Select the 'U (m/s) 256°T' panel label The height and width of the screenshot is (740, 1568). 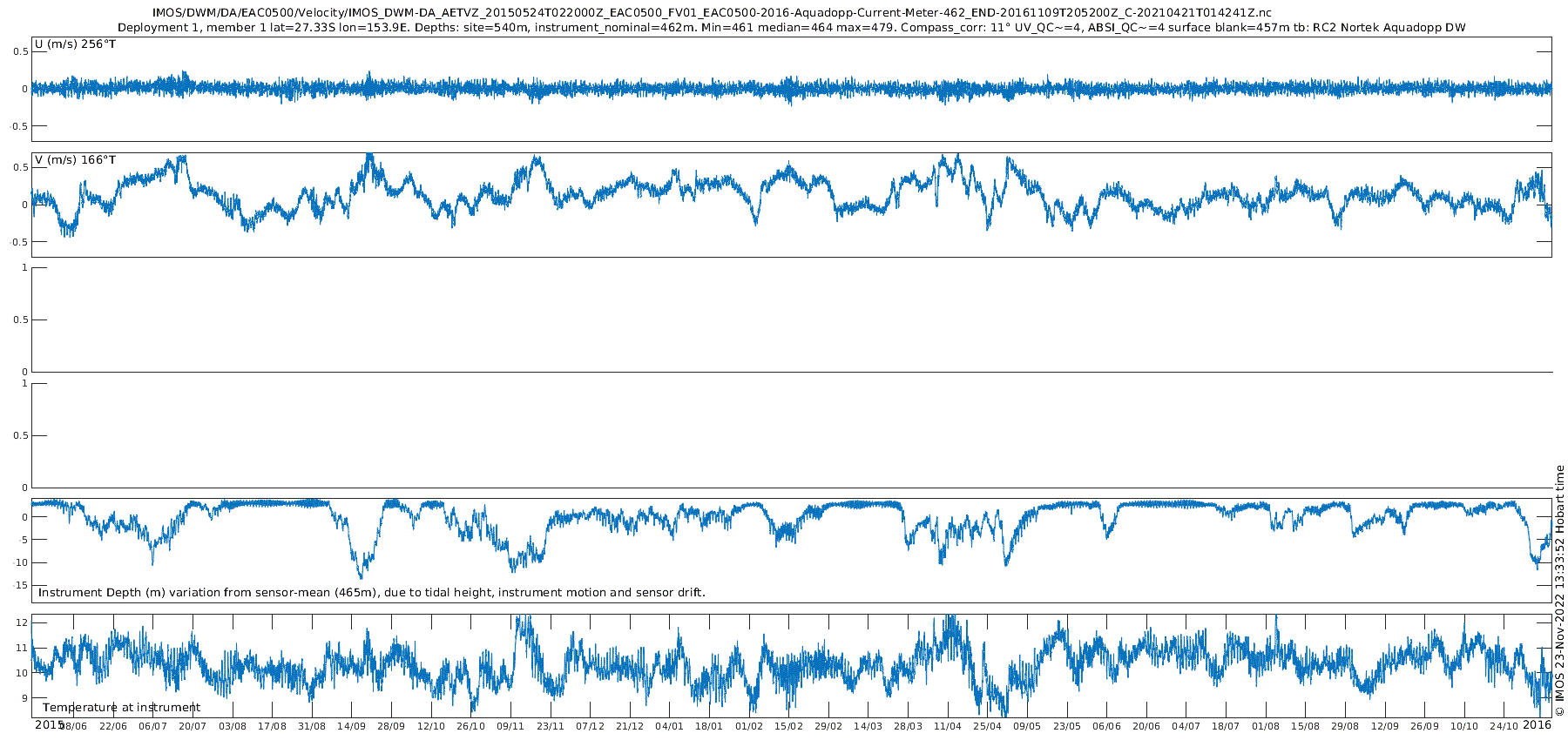pyautogui.click(x=75, y=44)
